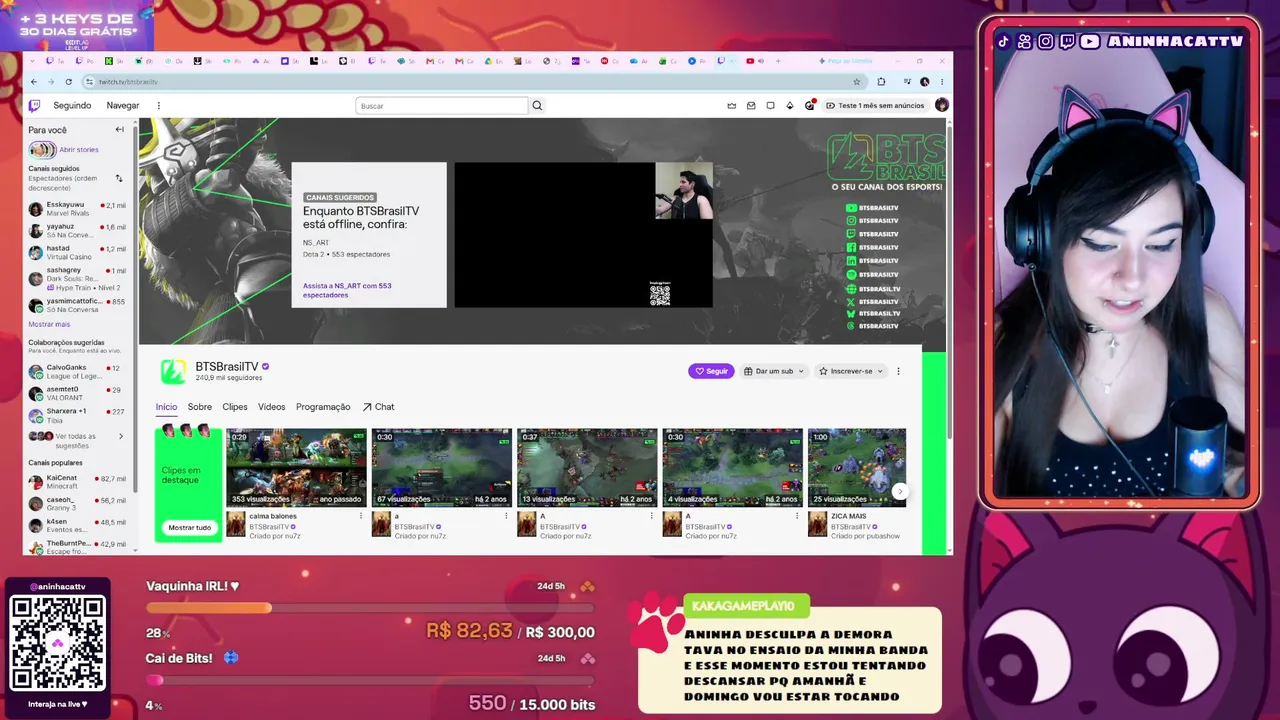The image size is (1280, 720).
Task: Open the Programação tab
Action: pyautogui.click(x=323, y=407)
